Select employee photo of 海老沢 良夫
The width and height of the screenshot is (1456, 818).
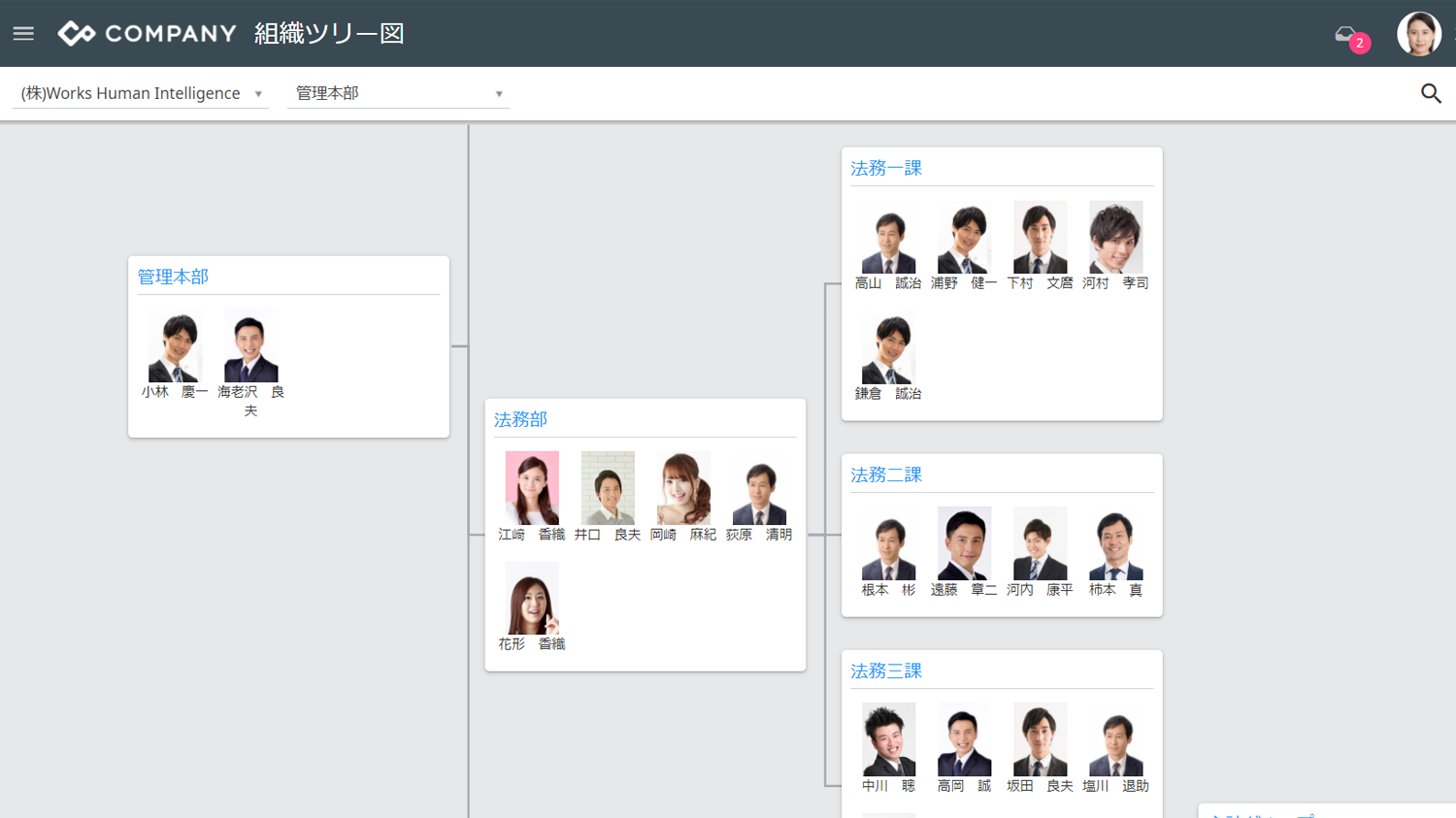pyautogui.click(x=250, y=346)
